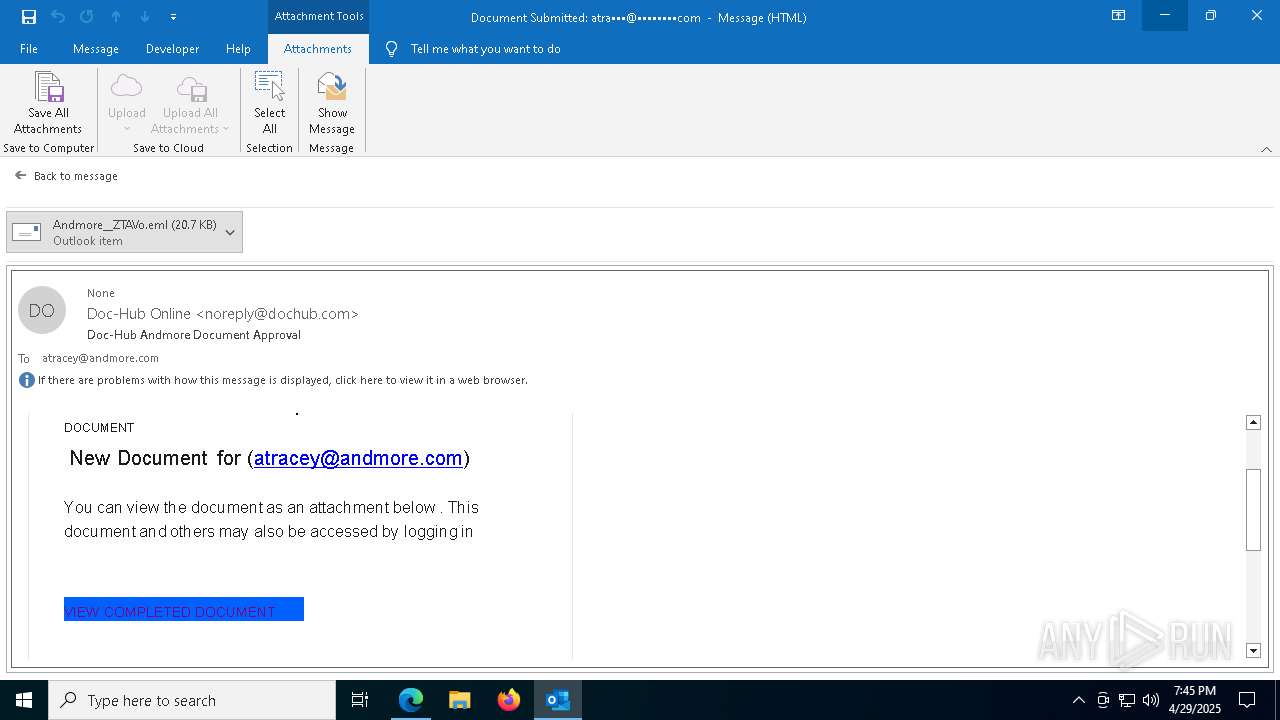
Task: Click the Undo arrow icon
Action: pos(58,16)
